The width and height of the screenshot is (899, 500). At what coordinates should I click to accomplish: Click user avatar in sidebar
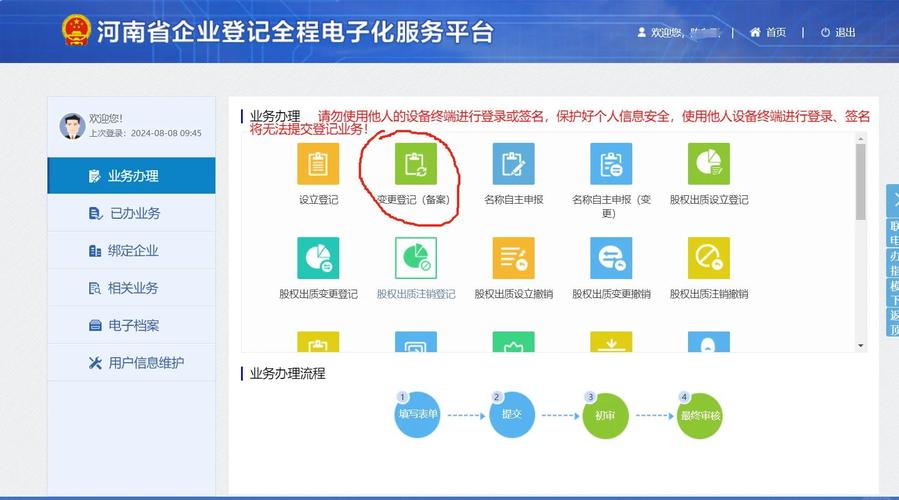(x=72, y=126)
